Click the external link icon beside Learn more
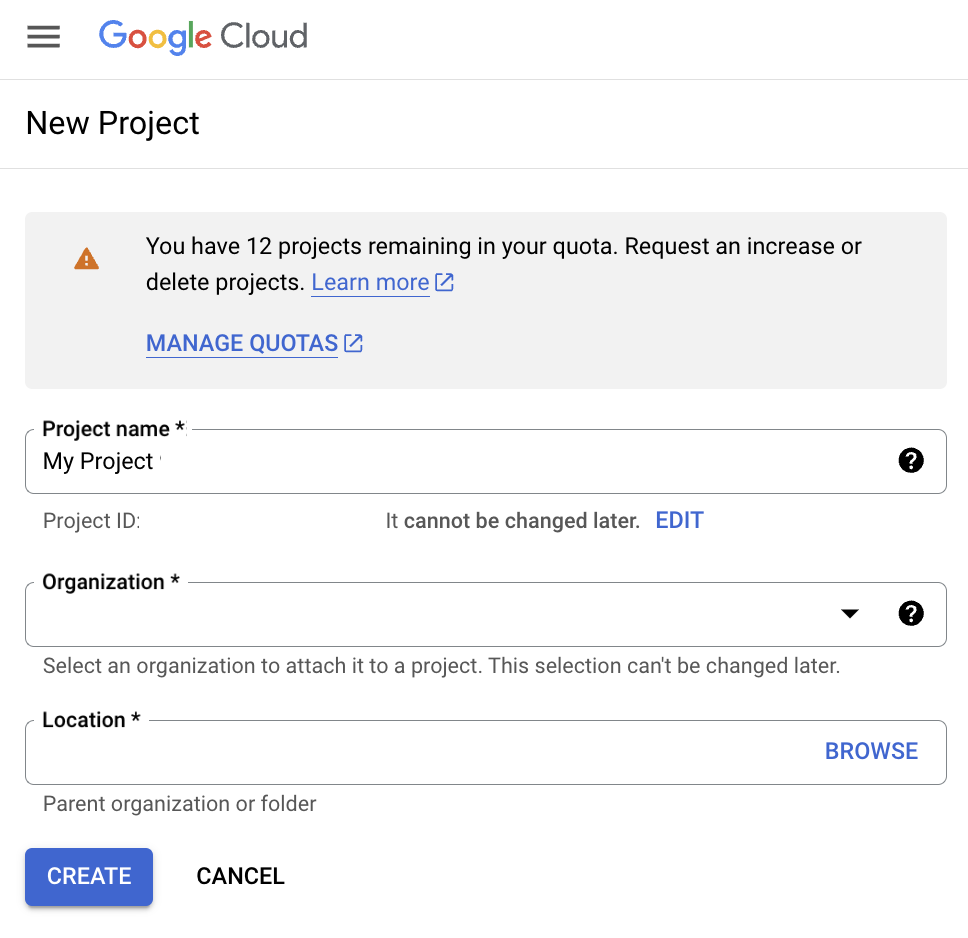The height and width of the screenshot is (938, 968). coord(443,282)
